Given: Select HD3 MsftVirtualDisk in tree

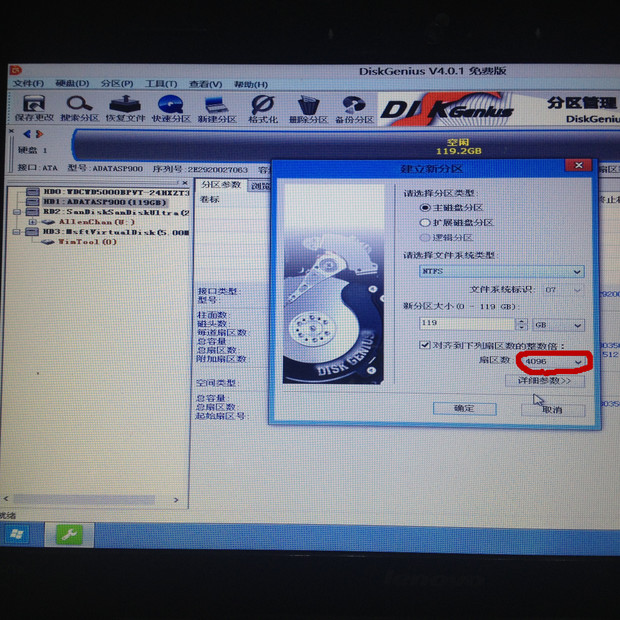Looking at the screenshot, I should tap(108, 232).
